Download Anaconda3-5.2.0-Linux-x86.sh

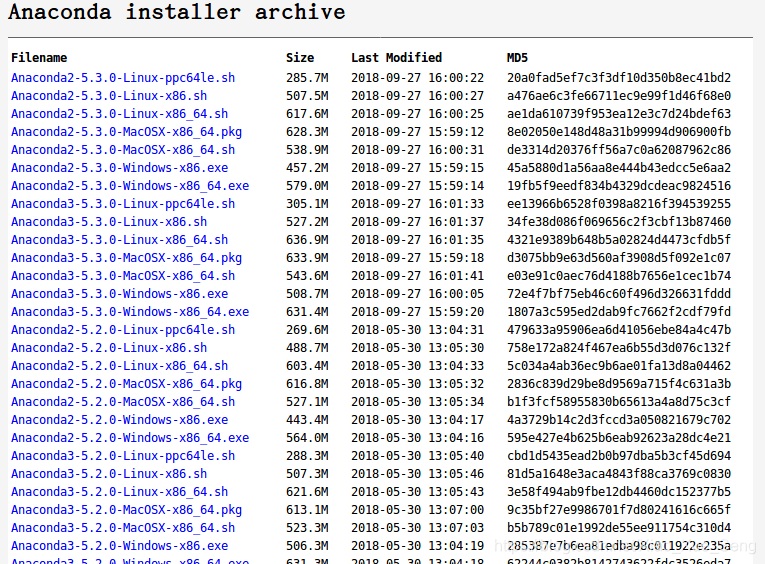click(109, 474)
